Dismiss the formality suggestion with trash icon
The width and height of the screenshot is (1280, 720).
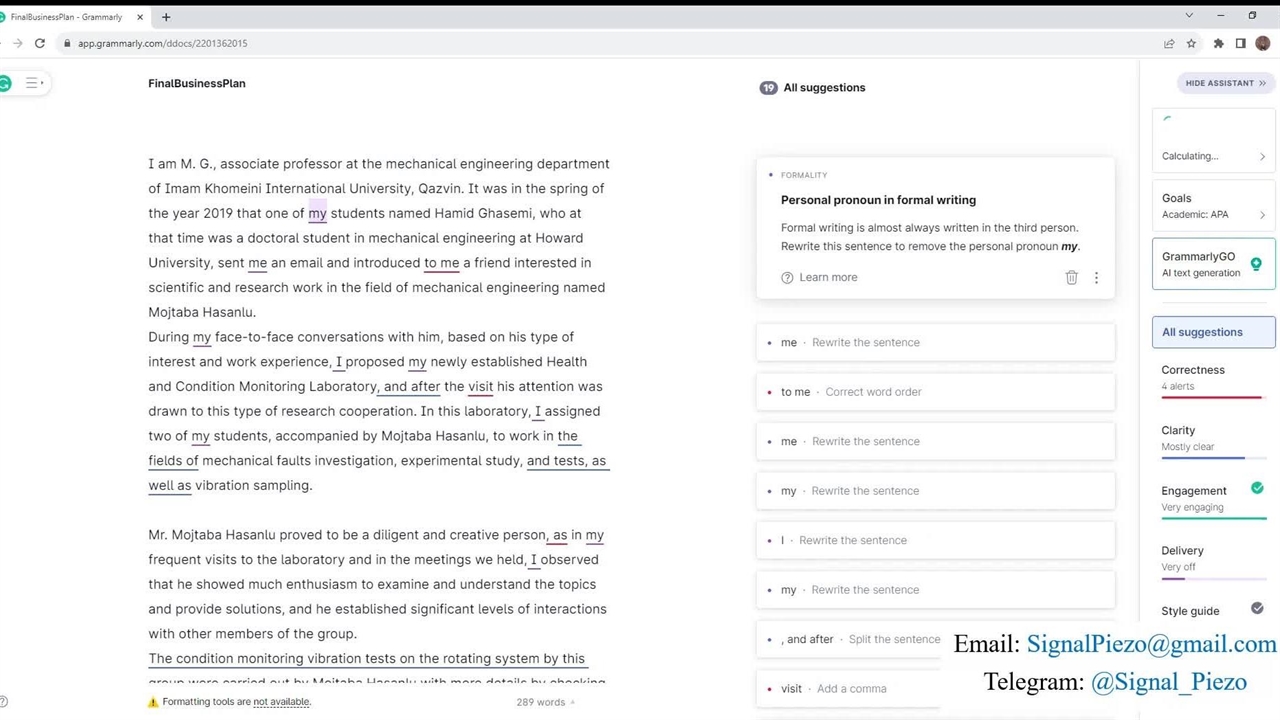click(1071, 278)
